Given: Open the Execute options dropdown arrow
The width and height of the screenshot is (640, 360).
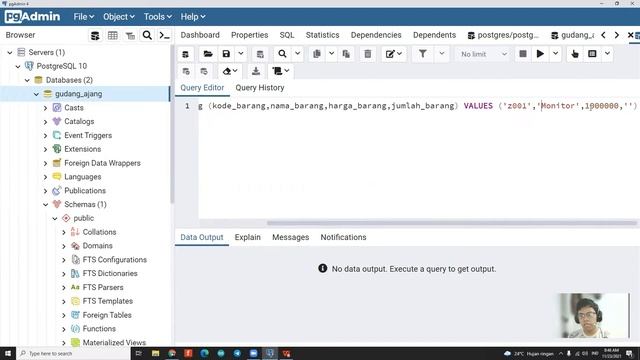Looking at the screenshot, I should coord(556,54).
